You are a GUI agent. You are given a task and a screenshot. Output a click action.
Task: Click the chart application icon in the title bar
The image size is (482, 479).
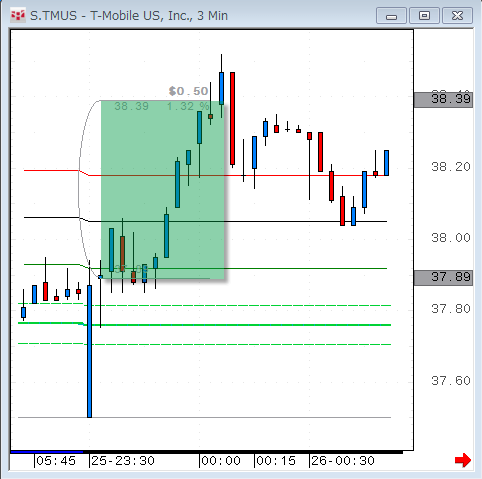click(18, 16)
